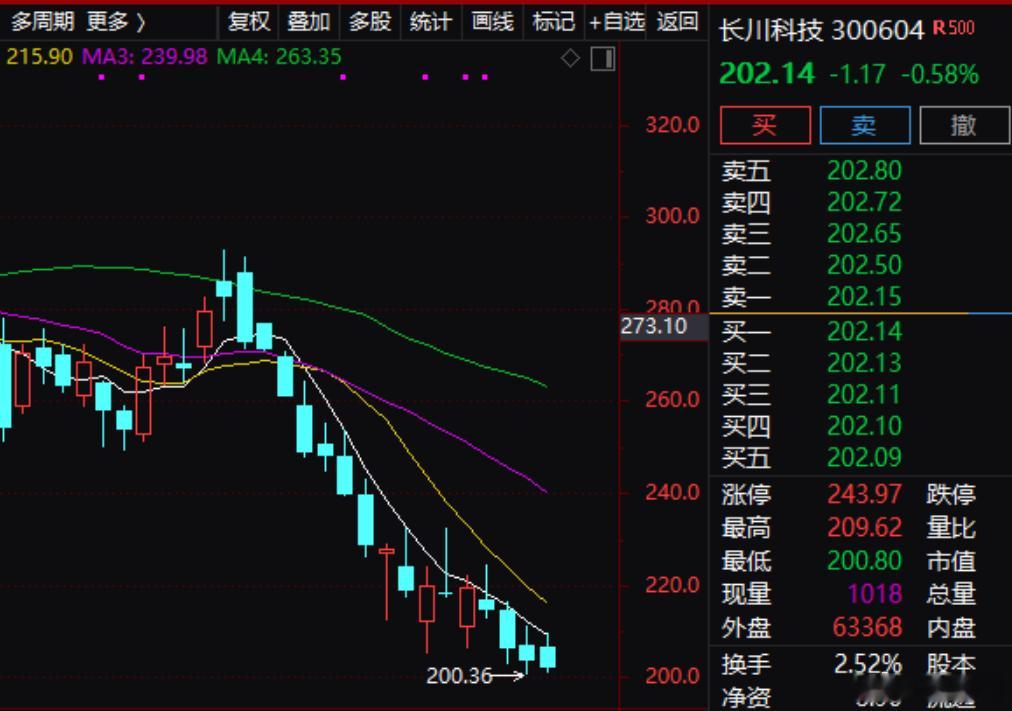Select 买四 price 202.10

(x=864, y=426)
